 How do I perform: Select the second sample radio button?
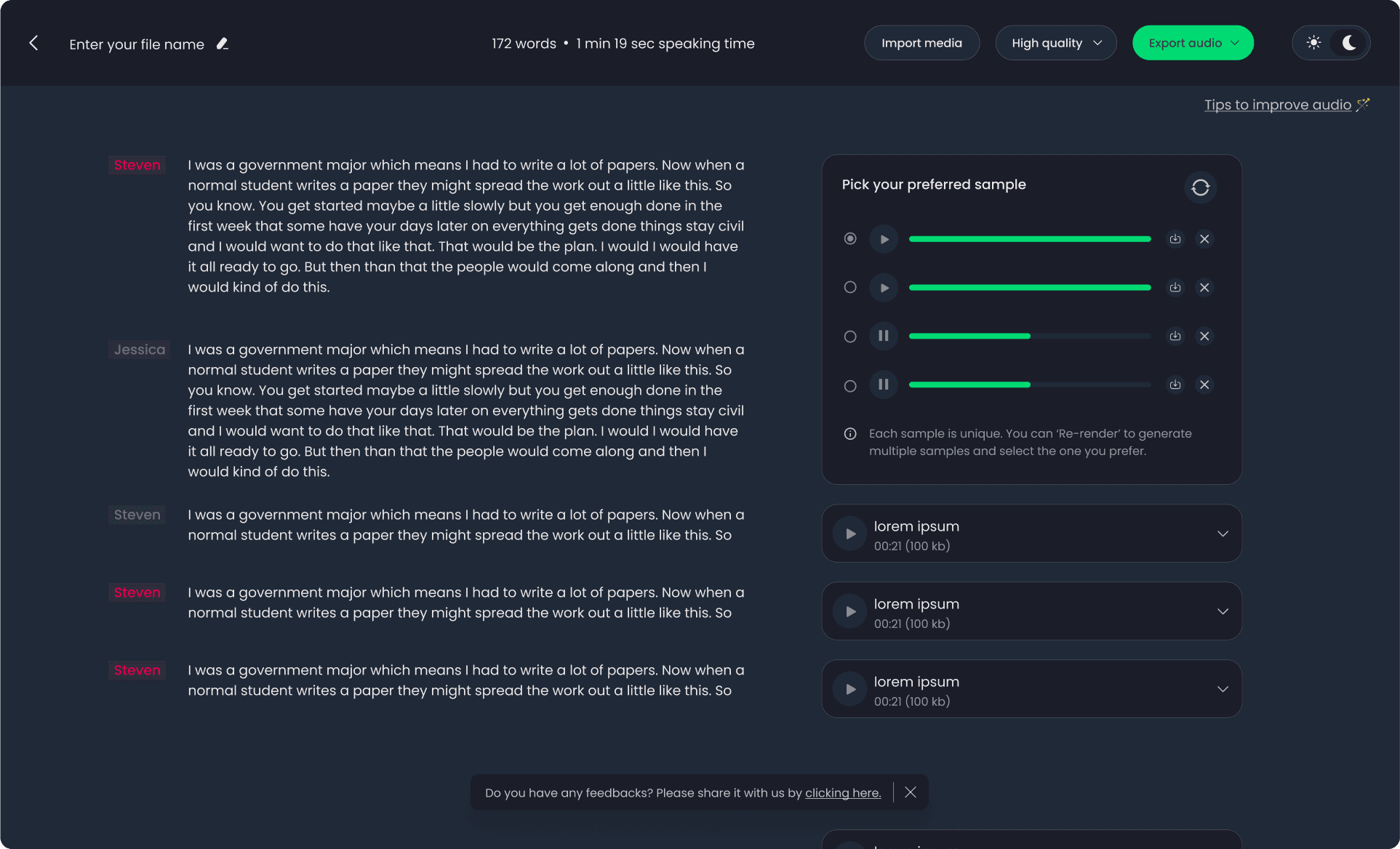[849, 287]
